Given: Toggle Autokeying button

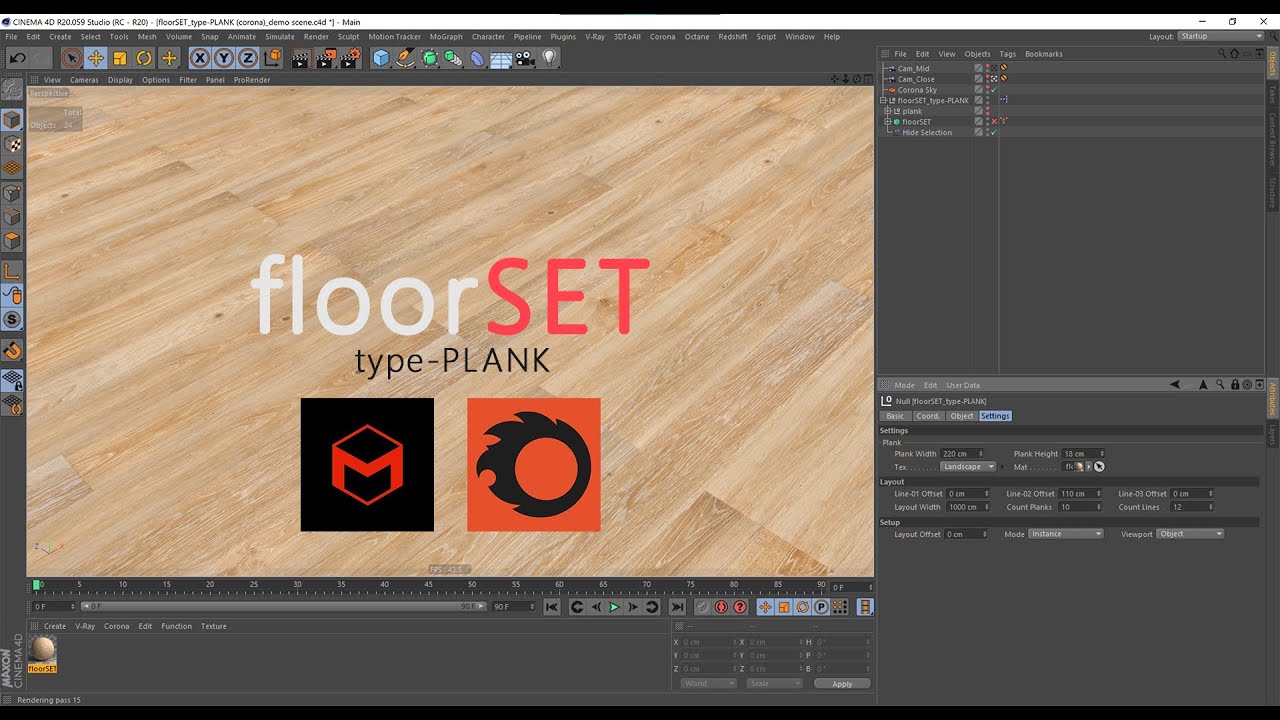Looking at the screenshot, I should click(x=721, y=607).
